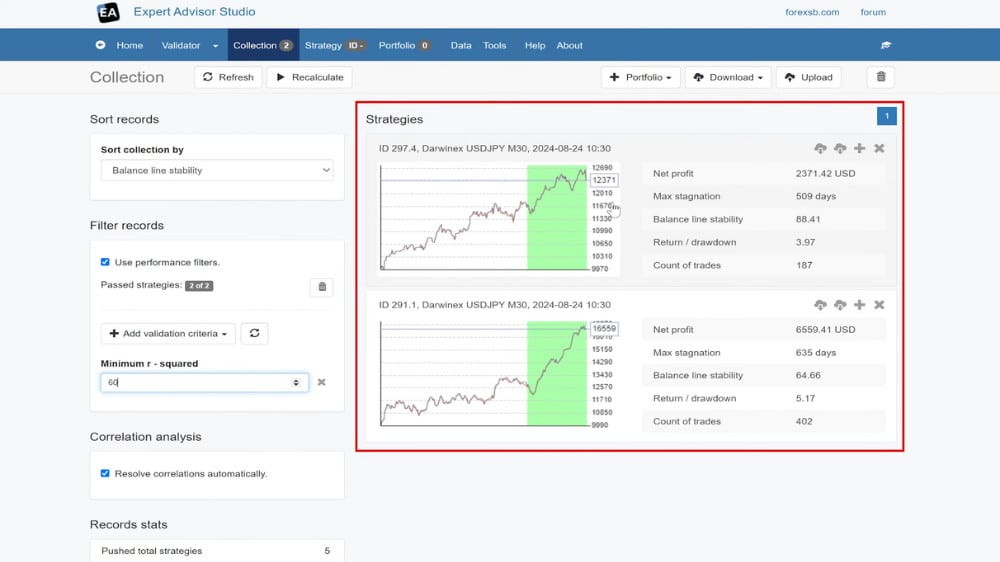Viewport: 1000px width, 562px height.
Task: Delete filtered strategies with Passed strategies trash icon
Action: 321,287
